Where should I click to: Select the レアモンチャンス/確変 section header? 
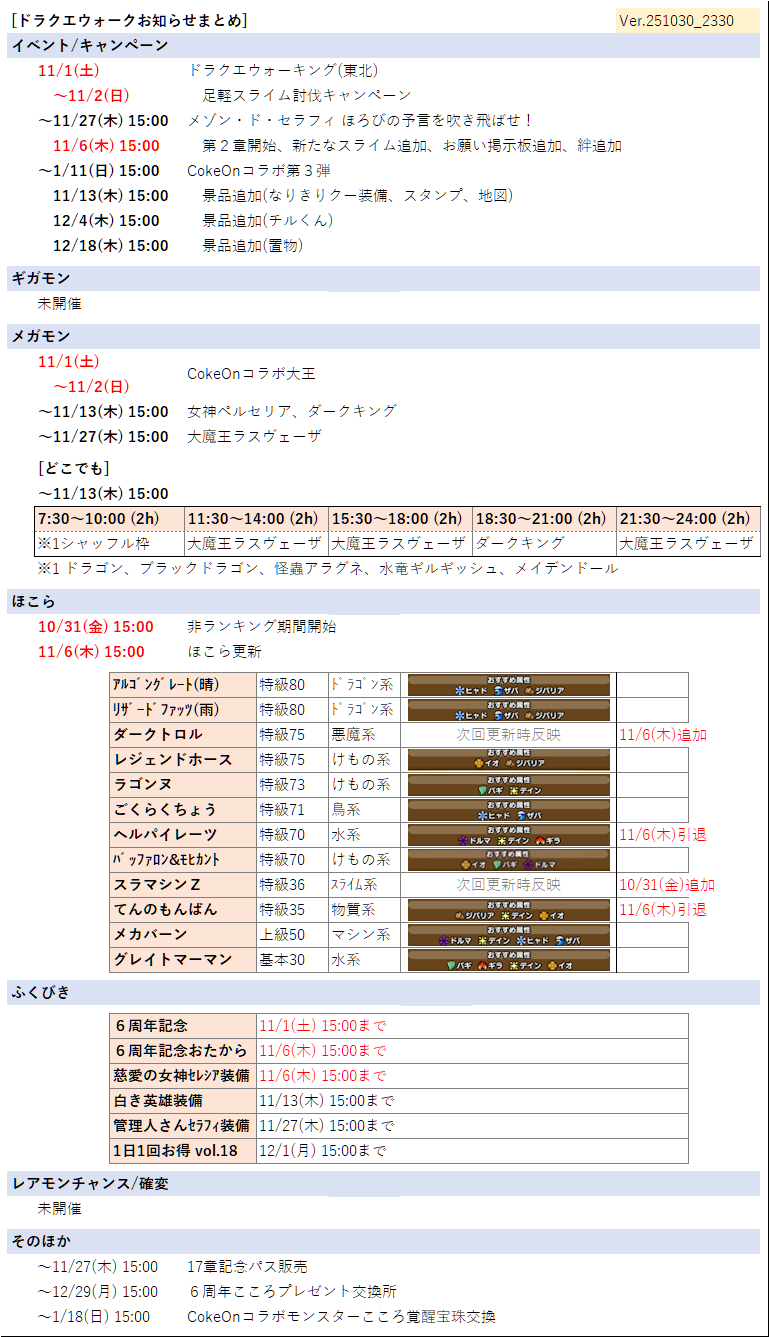tap(90, 1183)
